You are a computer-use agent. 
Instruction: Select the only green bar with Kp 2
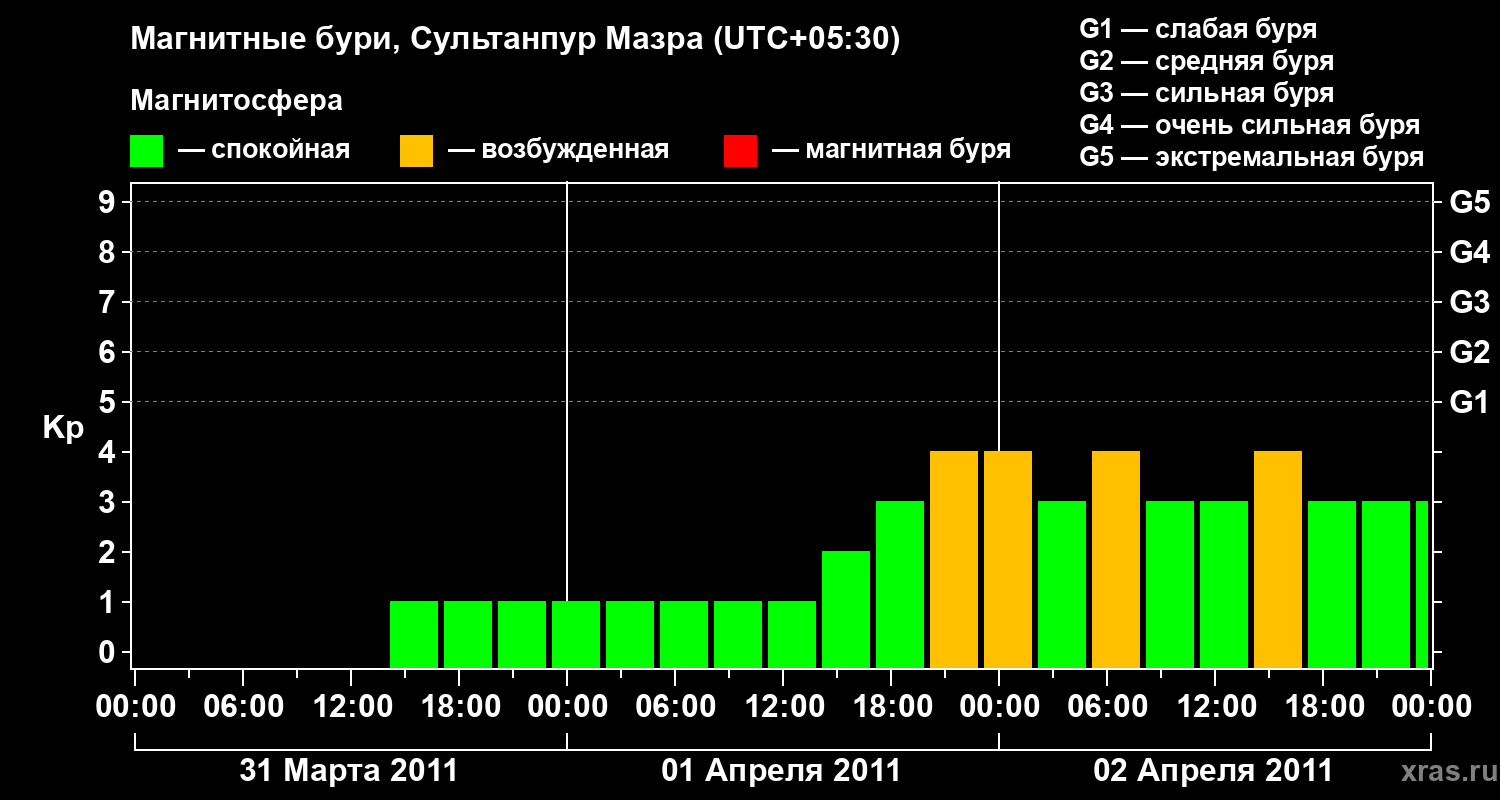846,608
